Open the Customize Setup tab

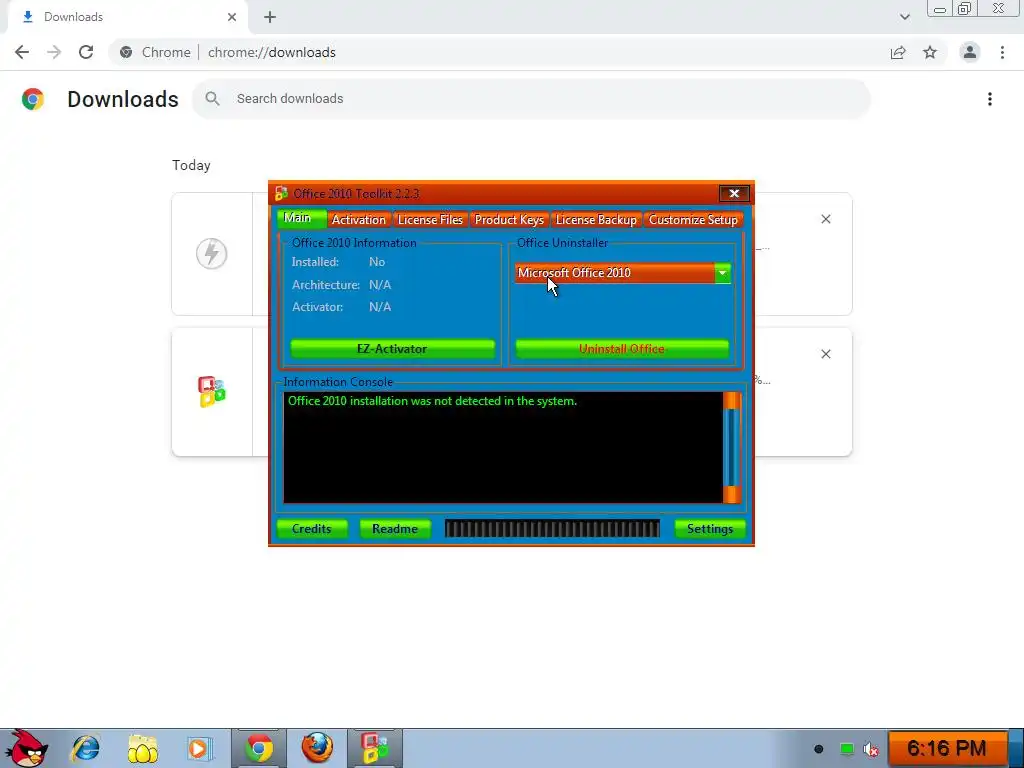pyautogui.click(x=693, y=220)
